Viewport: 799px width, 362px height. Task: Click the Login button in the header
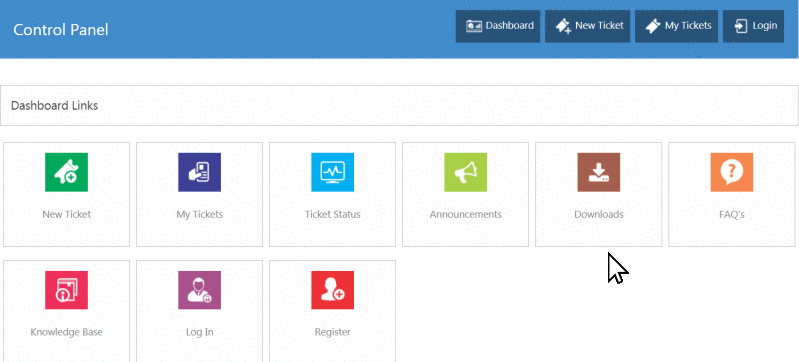click(753, 26)
